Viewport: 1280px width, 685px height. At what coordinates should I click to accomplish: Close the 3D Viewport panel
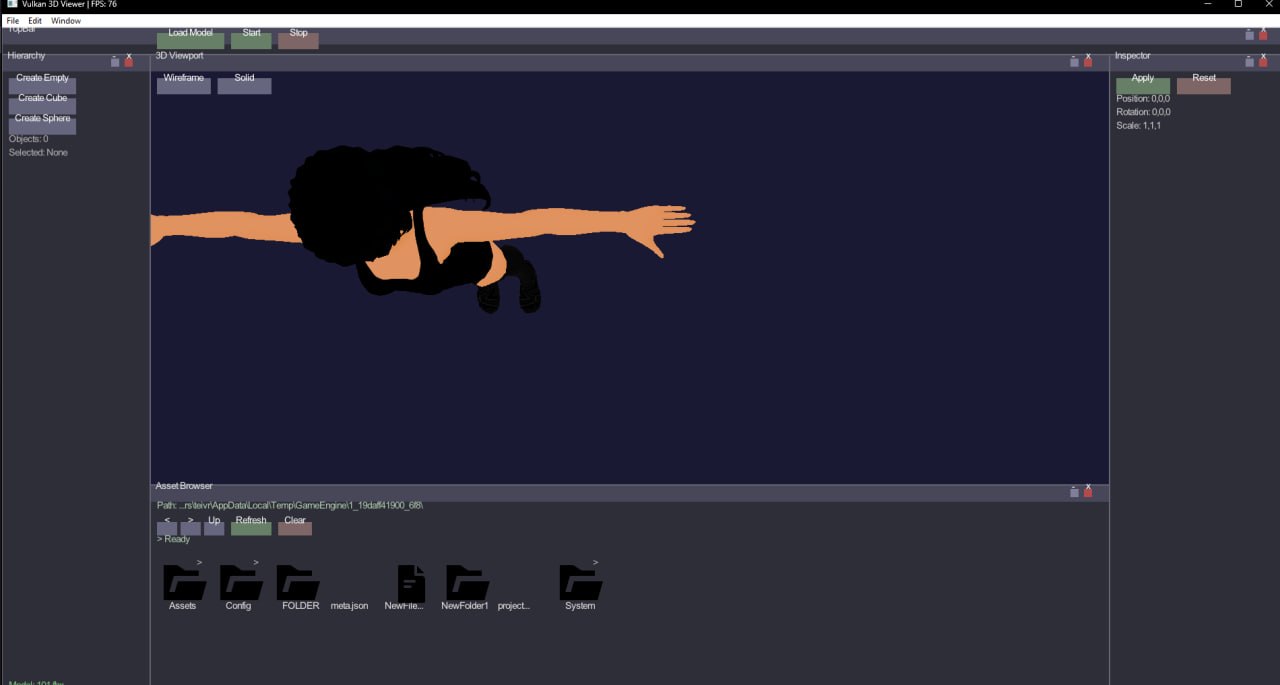point(1088,62)
